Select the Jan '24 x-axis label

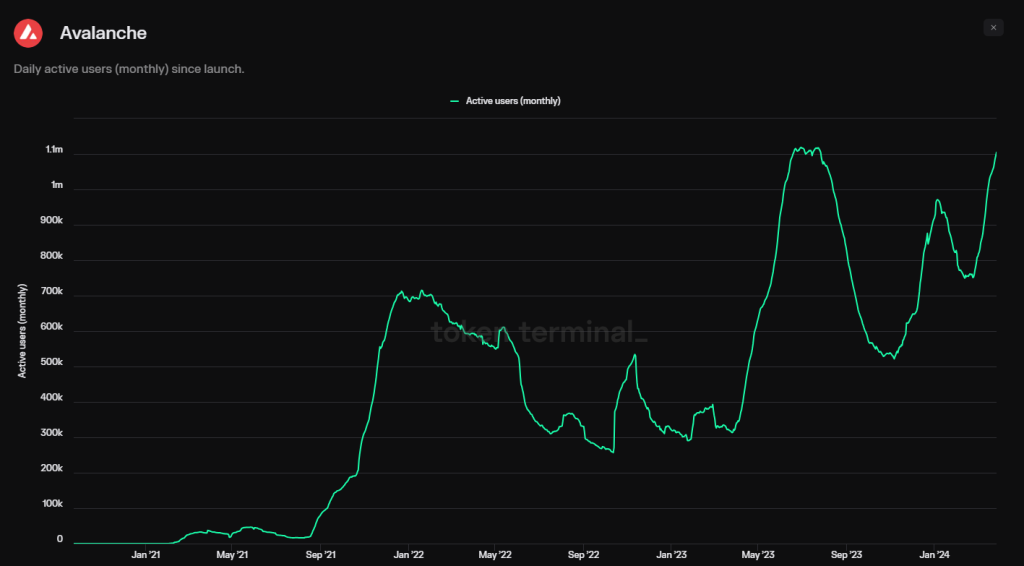coord(934,554)
